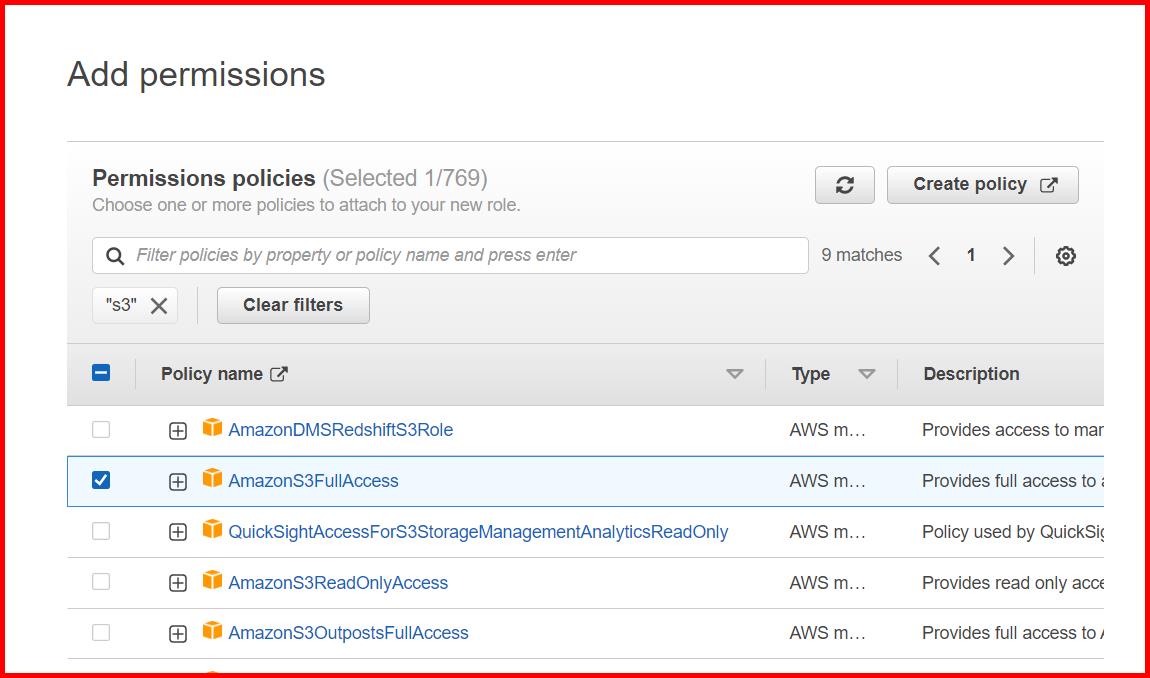Click inside the policy filter search field
The height and width of the screenshot is (678, 1150).
(x=450, y=255)
